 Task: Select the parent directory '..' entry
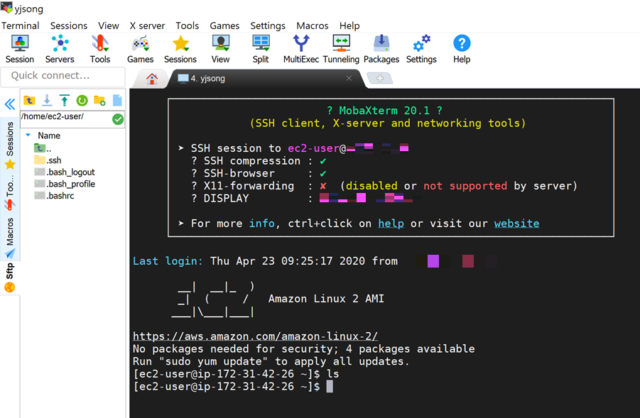click(x=43, y=148)
